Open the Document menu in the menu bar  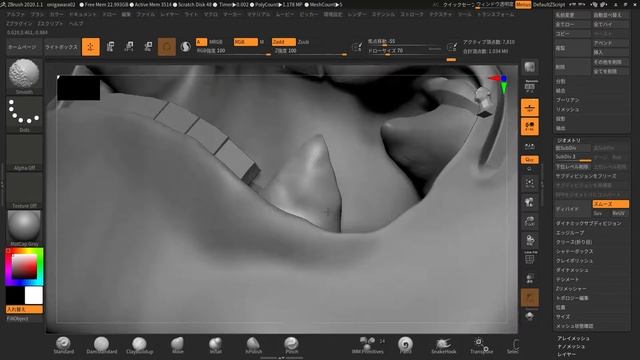83,14
